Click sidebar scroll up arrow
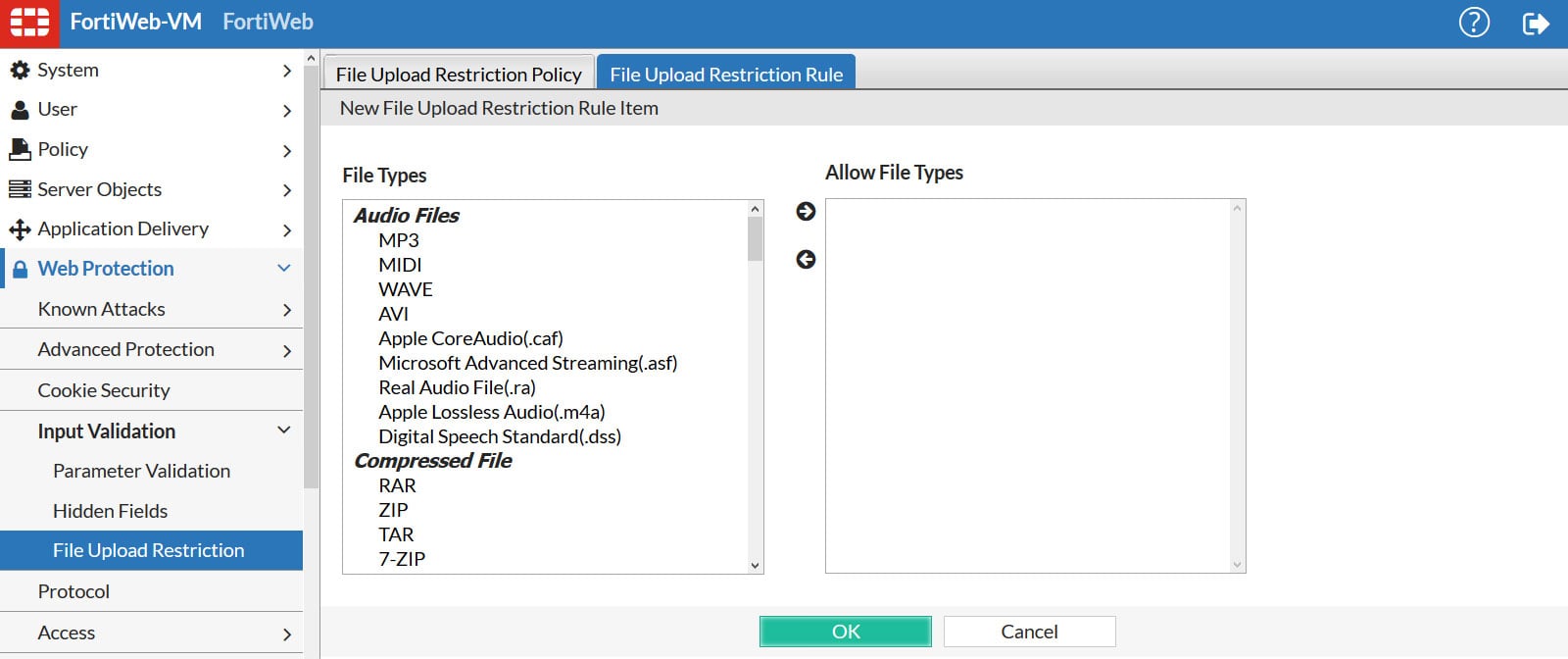This screenshot has width=1568, height=659. pyautogui.click(x=312, y=59)
